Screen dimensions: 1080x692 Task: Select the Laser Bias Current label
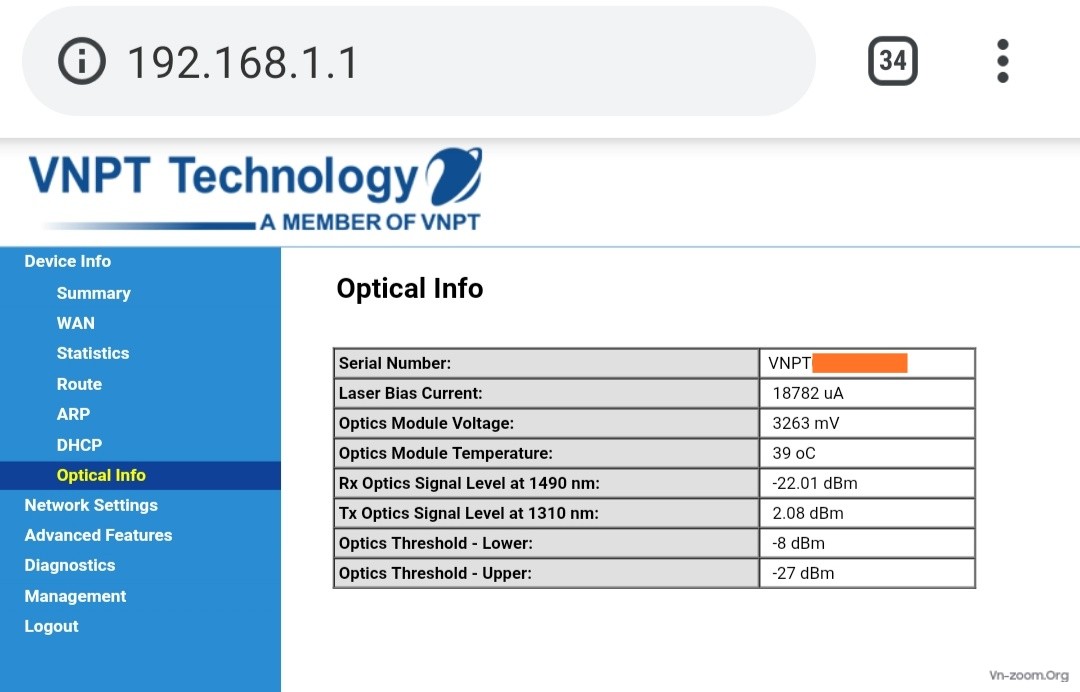click(547, 393)
